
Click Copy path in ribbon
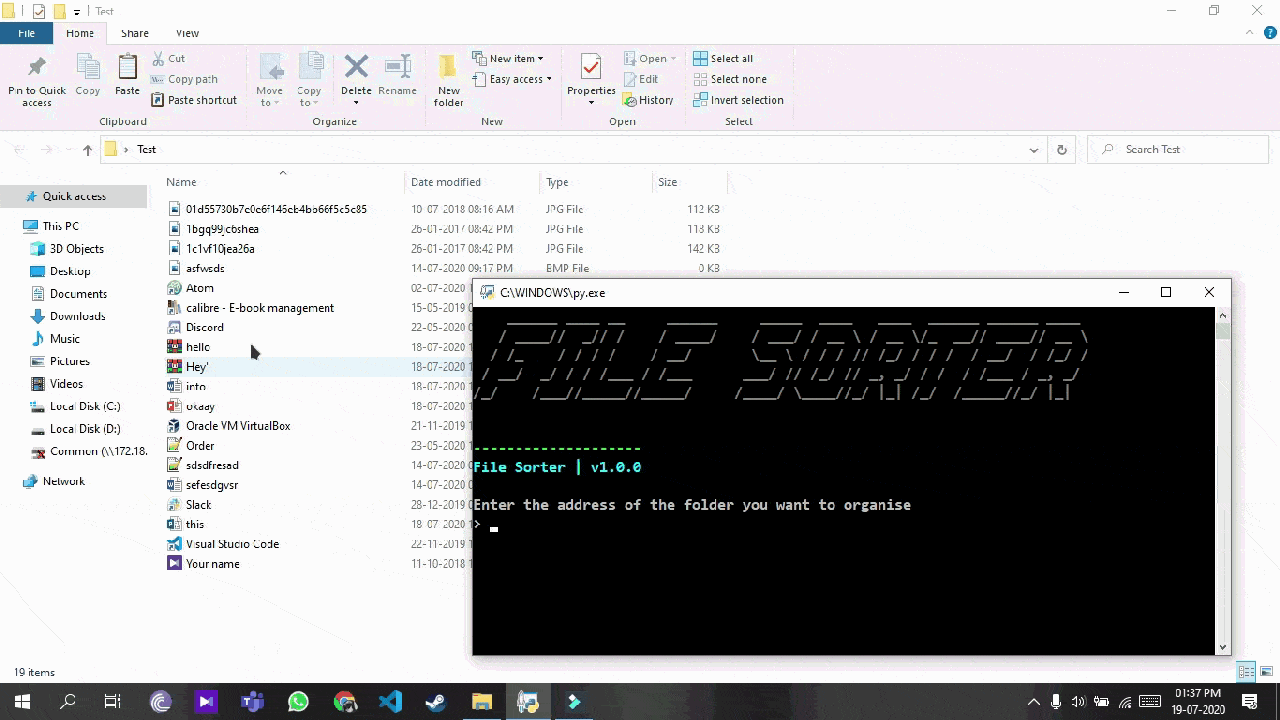(x=184, y=79)
